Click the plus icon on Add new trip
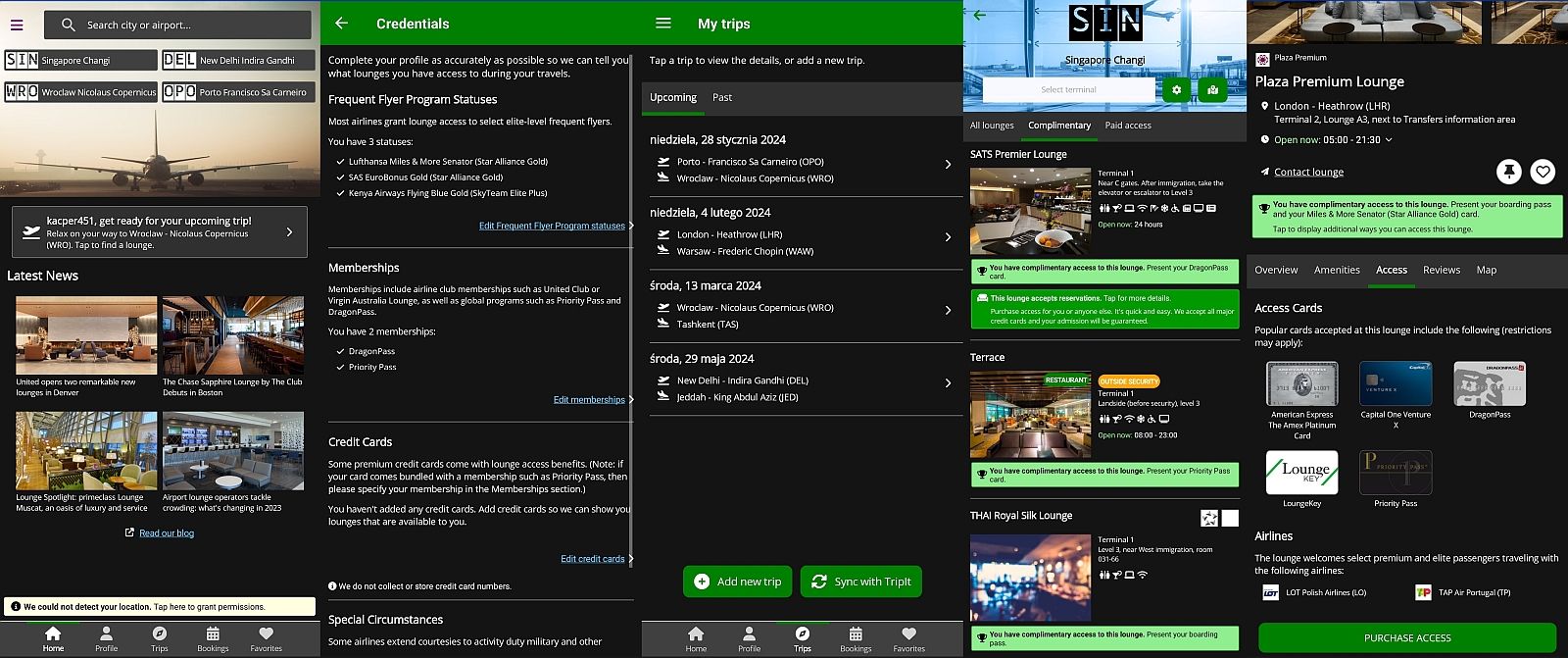The width and height of the screenshot is (1568, 658). point(702,582)
